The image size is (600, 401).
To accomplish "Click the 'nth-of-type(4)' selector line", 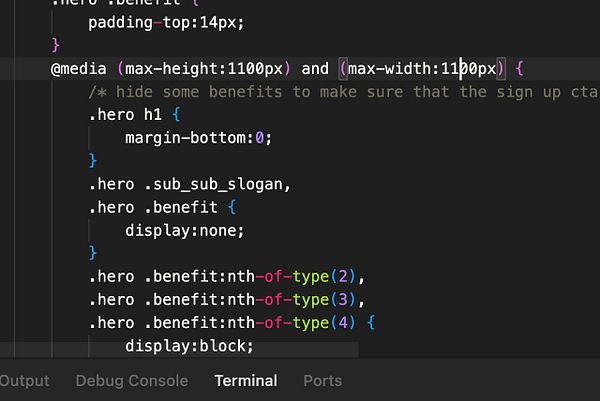I will click(232, 323).
